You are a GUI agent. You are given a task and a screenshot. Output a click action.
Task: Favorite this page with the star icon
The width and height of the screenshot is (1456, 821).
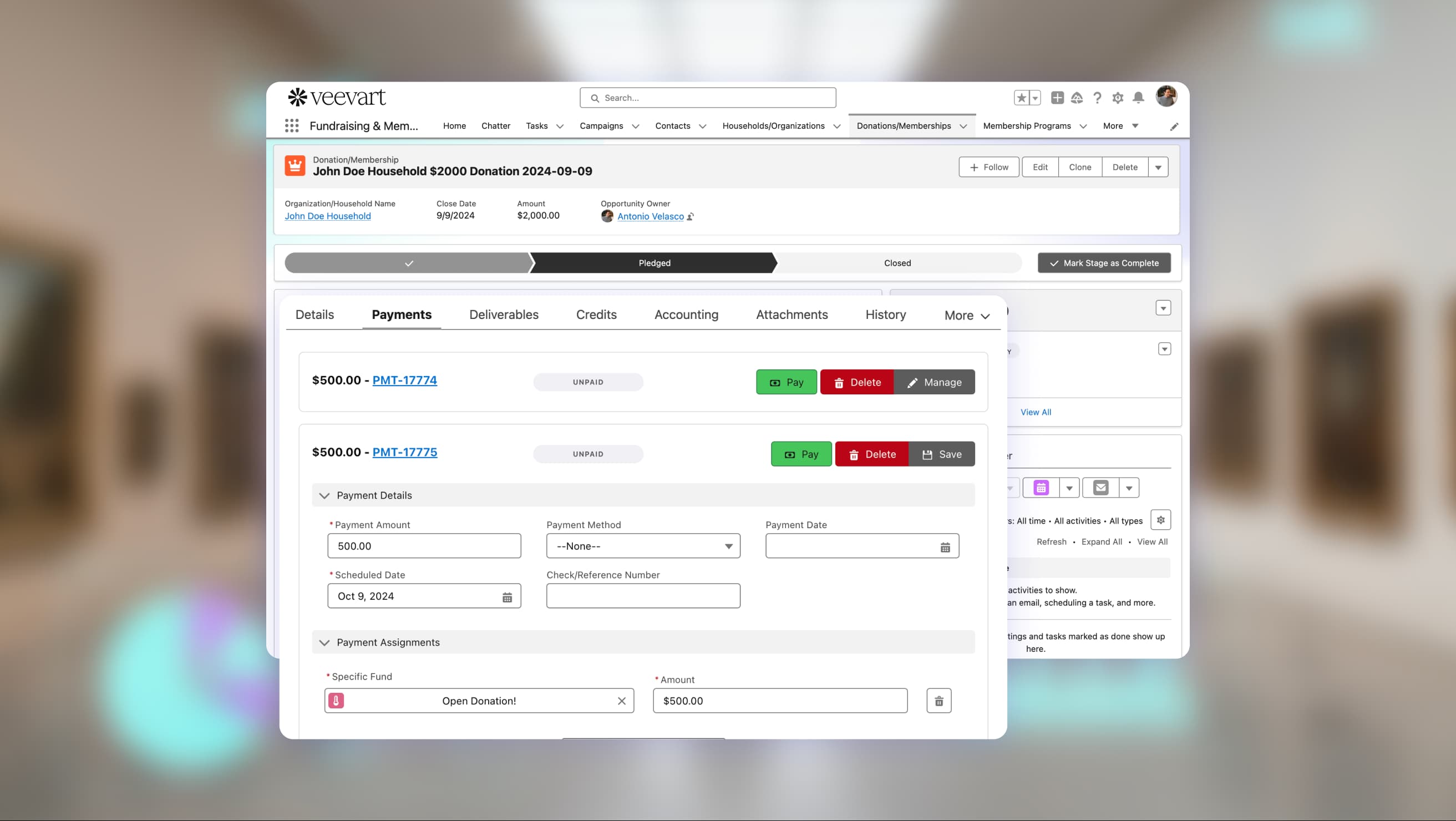coord(1022,97)
